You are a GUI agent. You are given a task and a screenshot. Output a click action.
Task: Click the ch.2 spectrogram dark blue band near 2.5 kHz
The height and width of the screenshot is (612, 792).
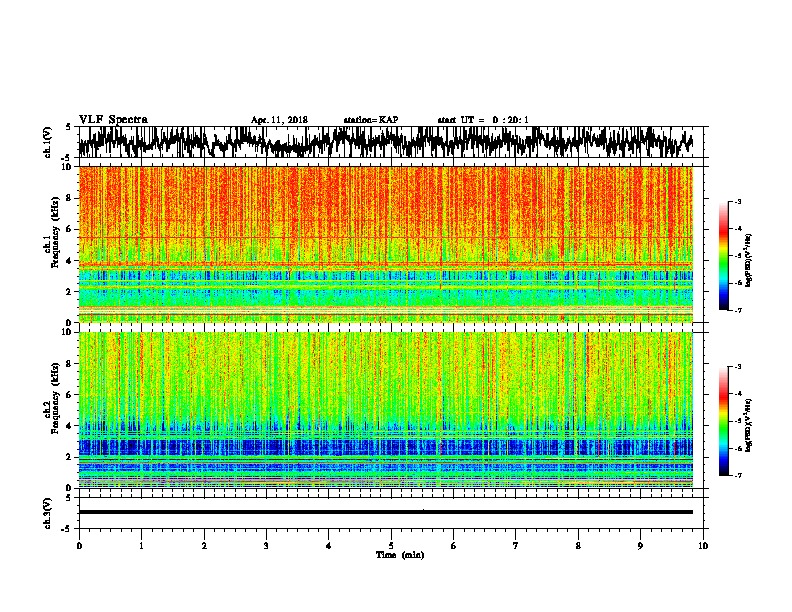click(385, 447)
